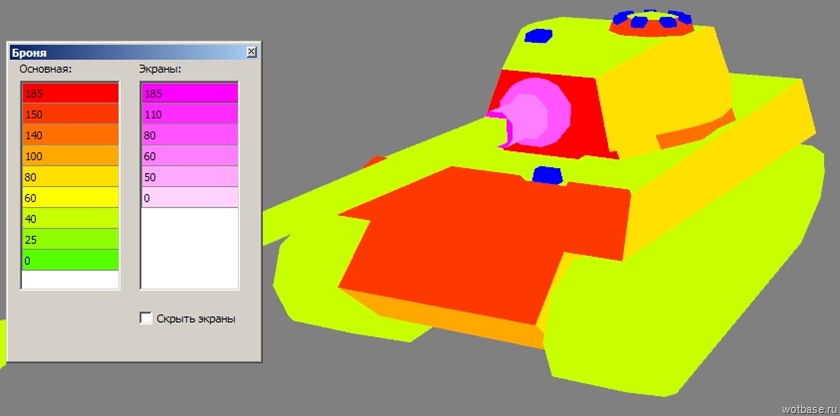Click the 40 lime main armor swatch

(70, 219)
